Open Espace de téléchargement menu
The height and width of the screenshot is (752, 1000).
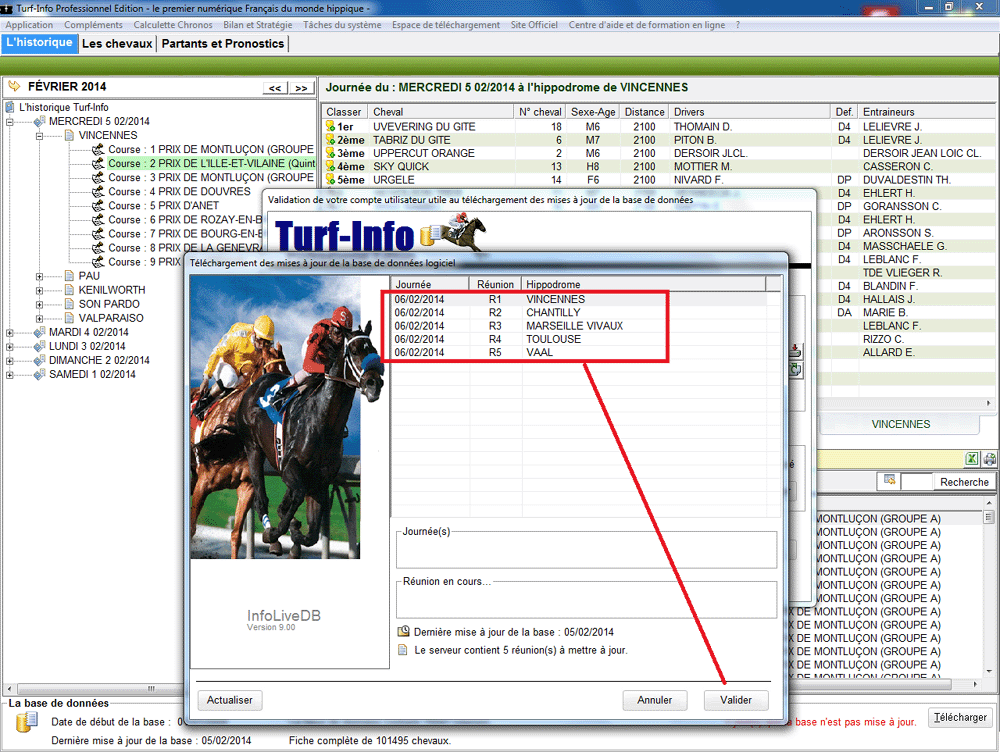coord(446,25)
